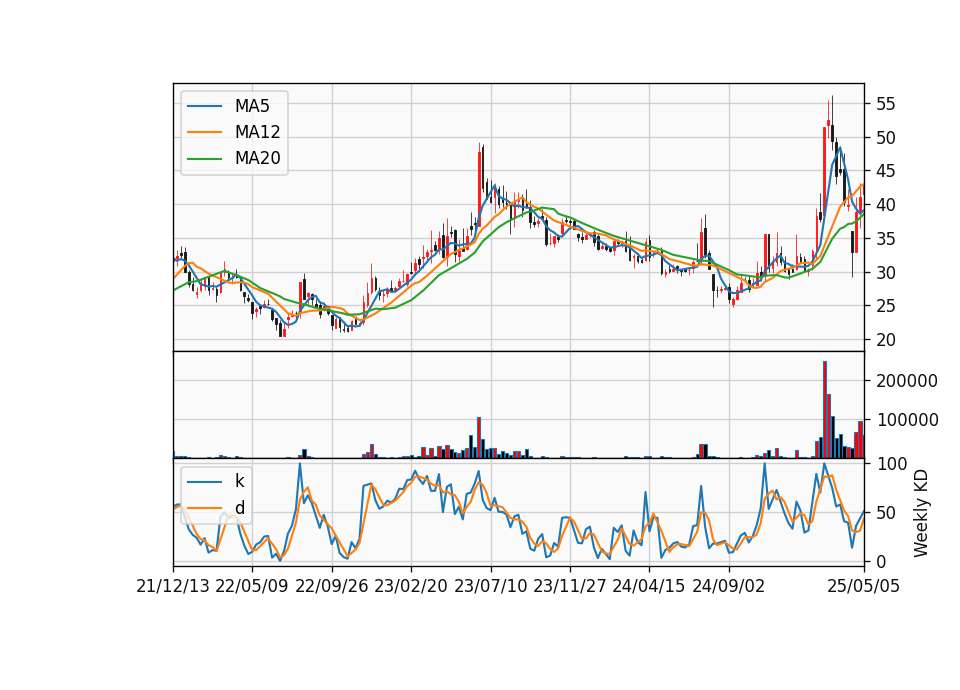Click the k legend label
Image resolution: width=960 pixels, height=690 pixels.
tap(239, 481)
